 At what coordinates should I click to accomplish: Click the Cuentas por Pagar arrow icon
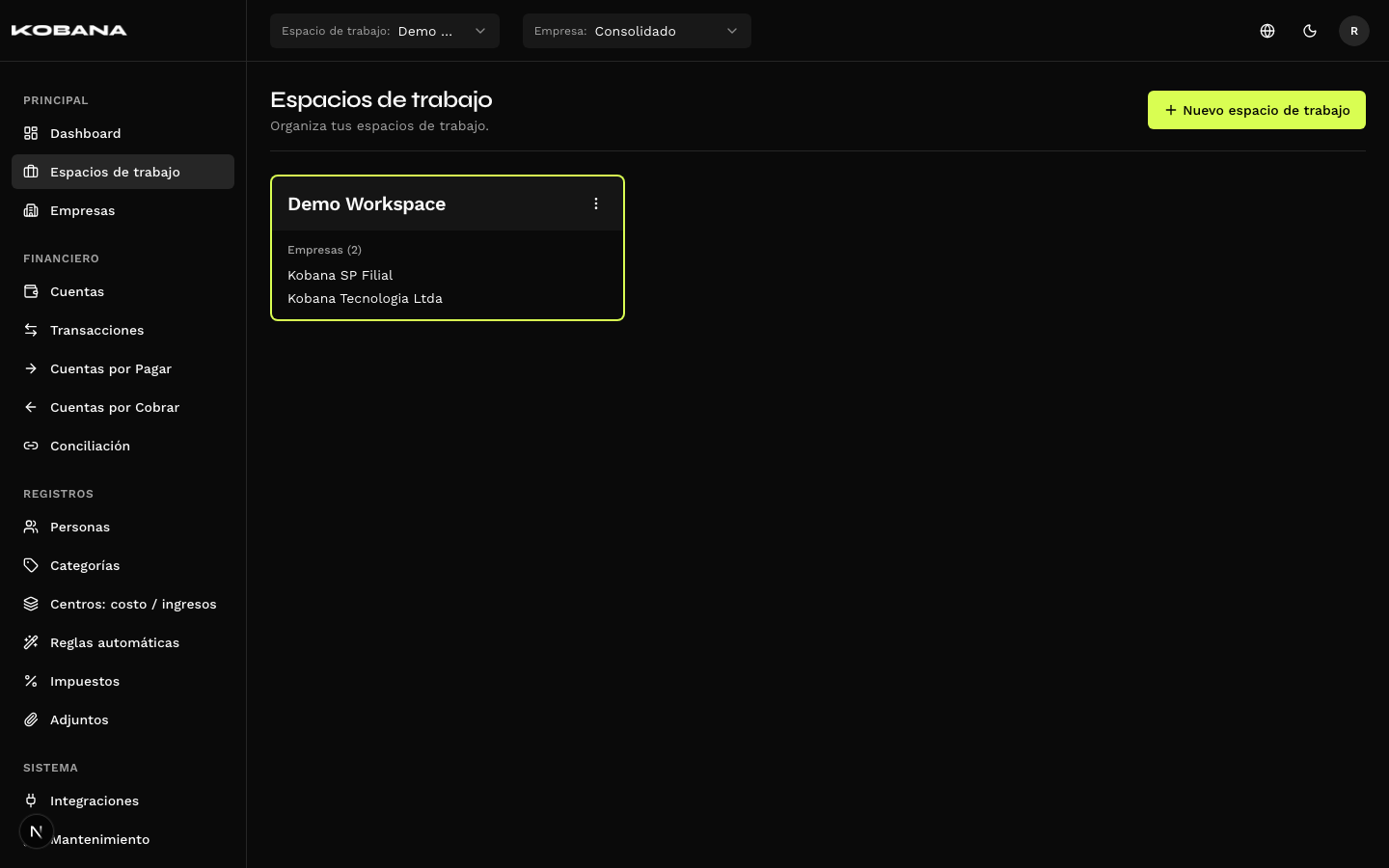[31, 368]
